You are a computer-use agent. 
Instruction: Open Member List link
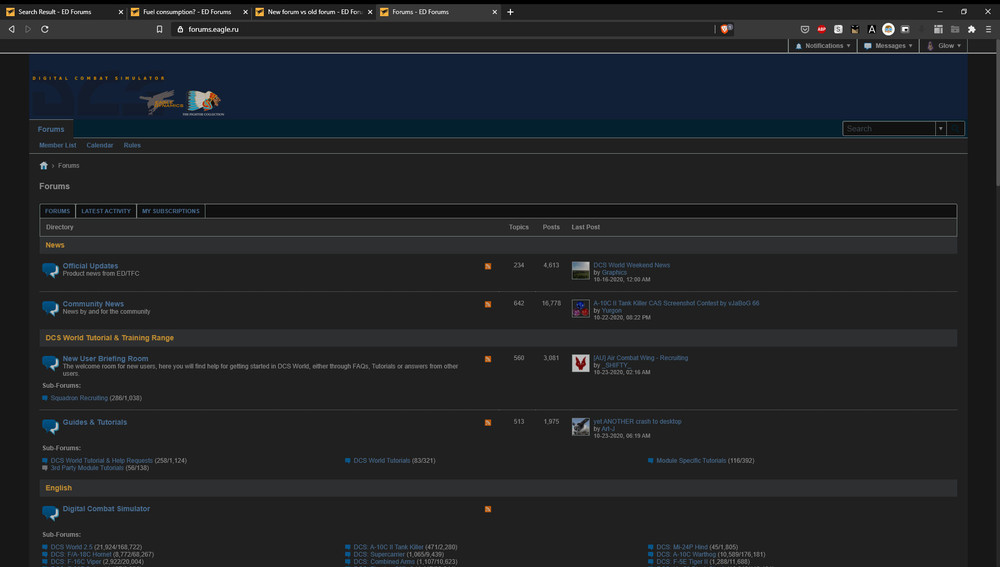(x=57, y=145)
